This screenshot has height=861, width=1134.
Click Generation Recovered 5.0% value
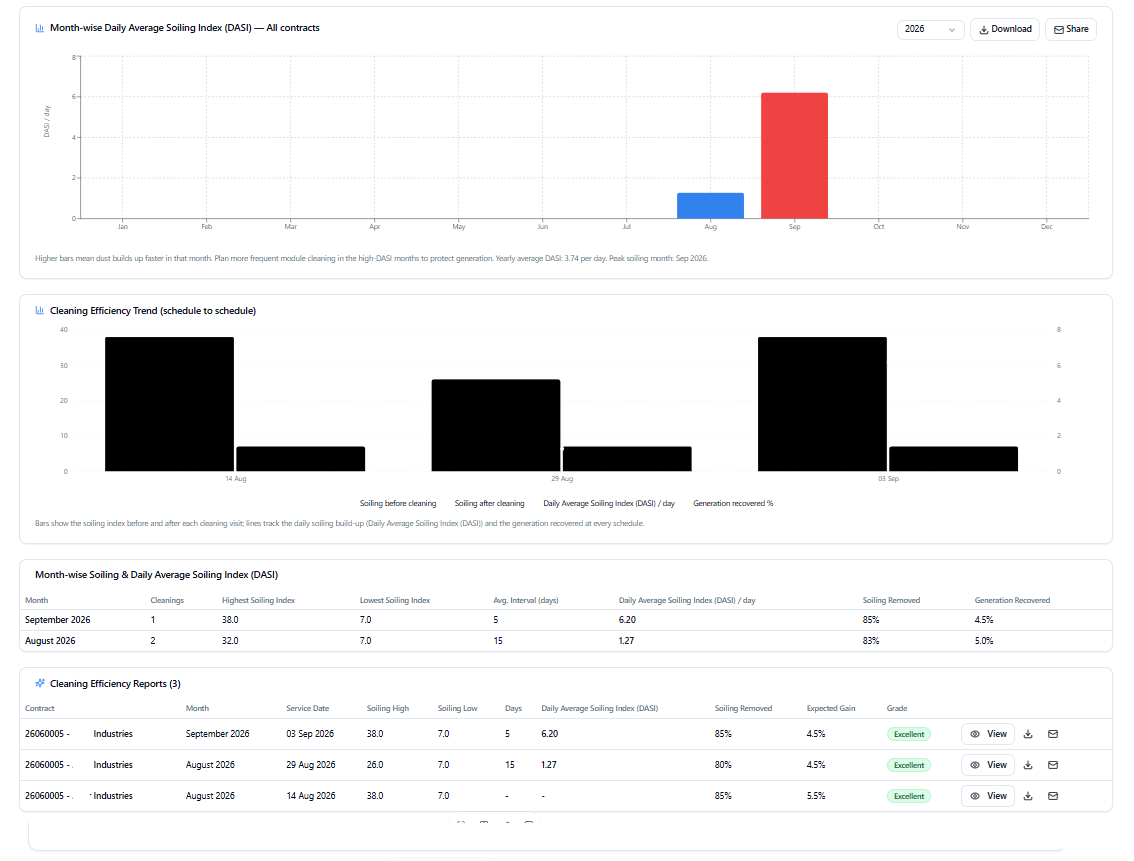(984, 641)
